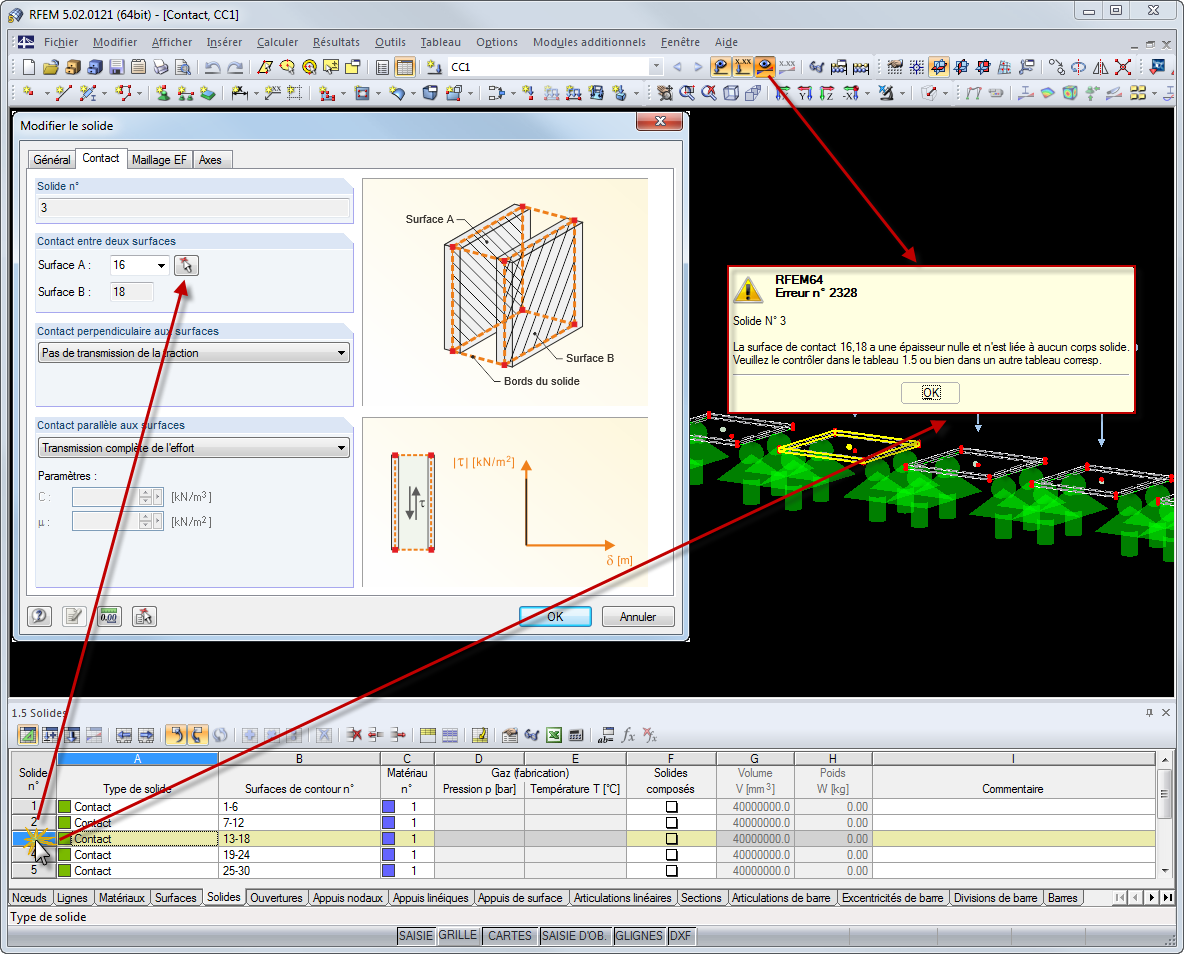
Task: Toggle the show result values x.xx icon
Action: coord(743,67)
